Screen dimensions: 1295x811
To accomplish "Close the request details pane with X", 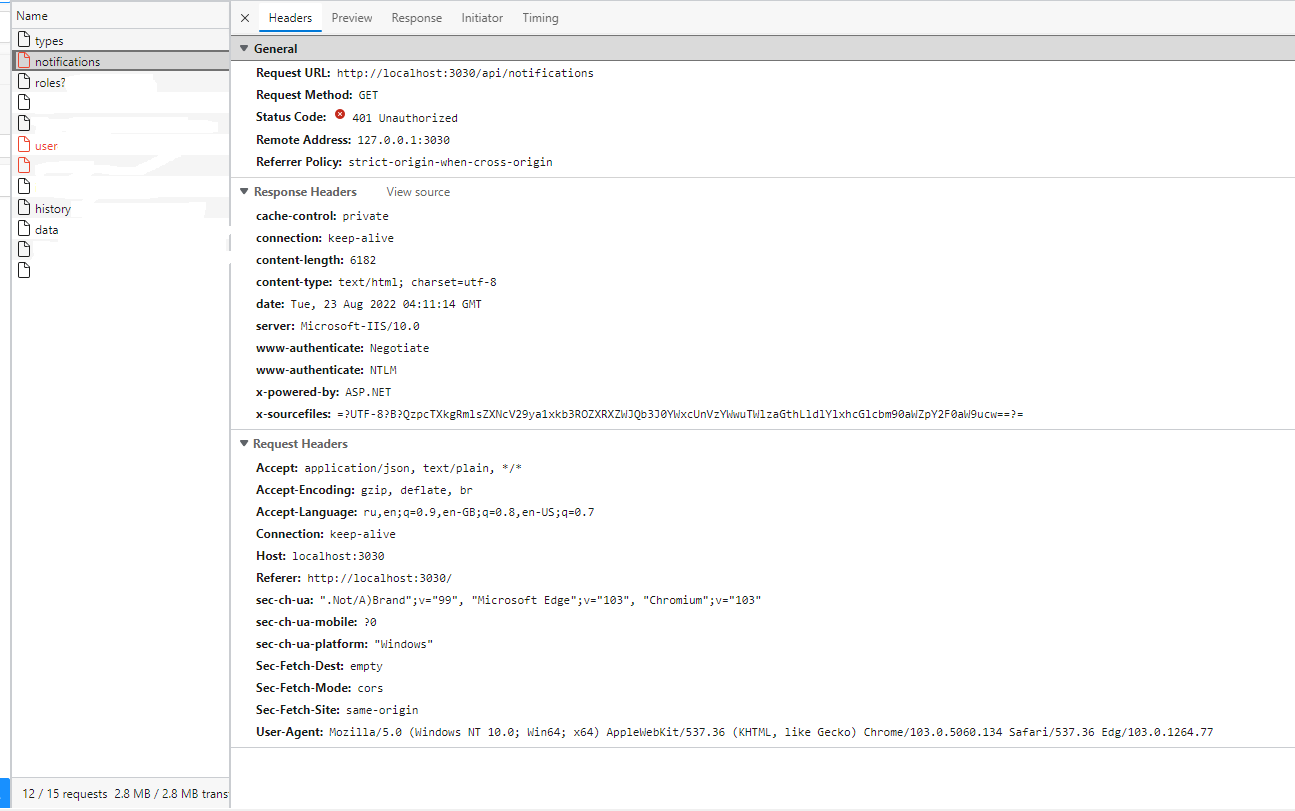I will pyautogui.click(x=245, y=18).
